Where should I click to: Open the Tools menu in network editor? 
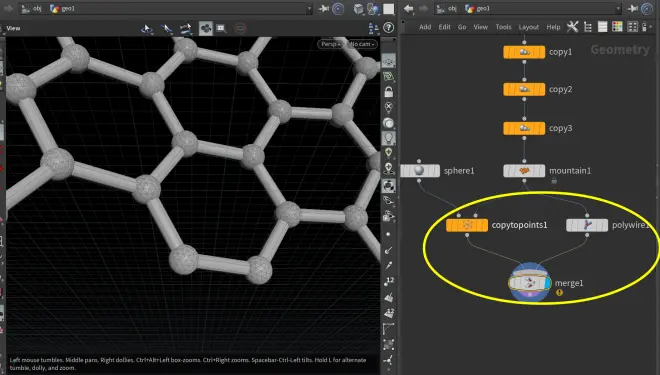503,27
